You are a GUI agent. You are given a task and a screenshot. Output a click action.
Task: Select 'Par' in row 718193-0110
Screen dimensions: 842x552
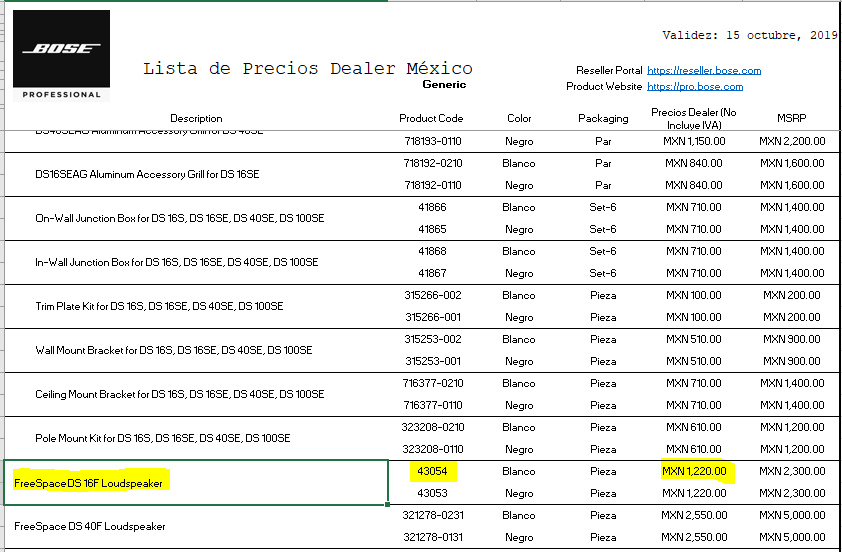tap(603, 141)
